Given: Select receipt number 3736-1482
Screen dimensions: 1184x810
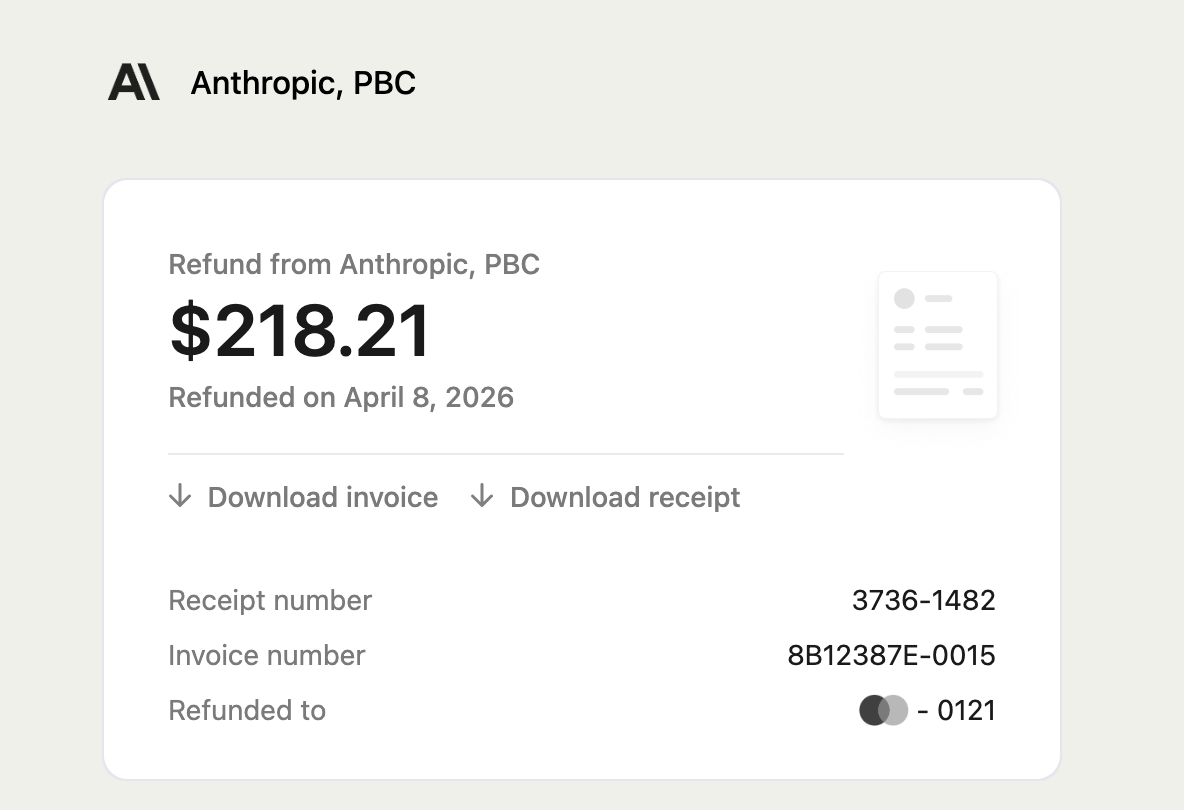Looking at the screenshot, I should coord(923,600).
